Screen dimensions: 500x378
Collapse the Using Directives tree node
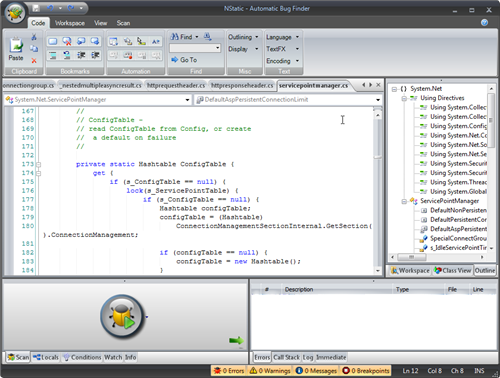point(404,98)
